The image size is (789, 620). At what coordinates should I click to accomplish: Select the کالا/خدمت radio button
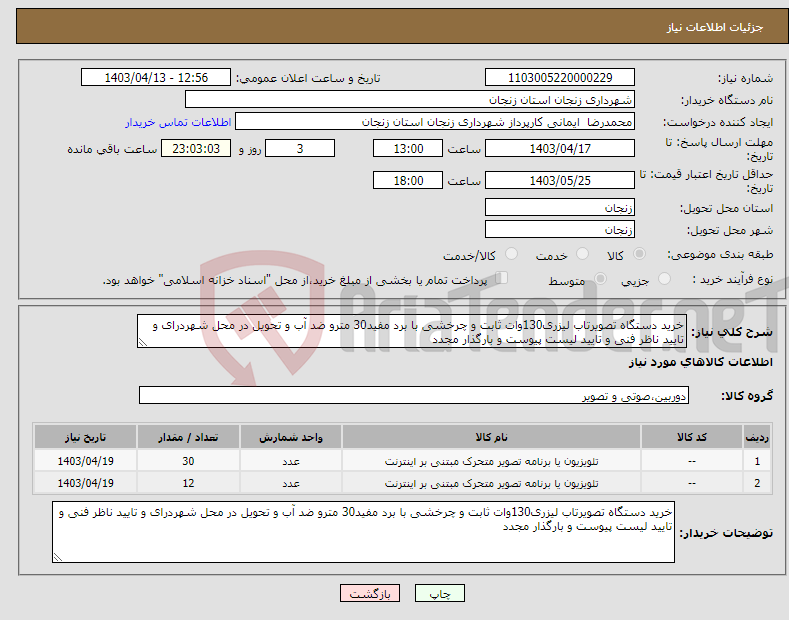tap(511, 254)
